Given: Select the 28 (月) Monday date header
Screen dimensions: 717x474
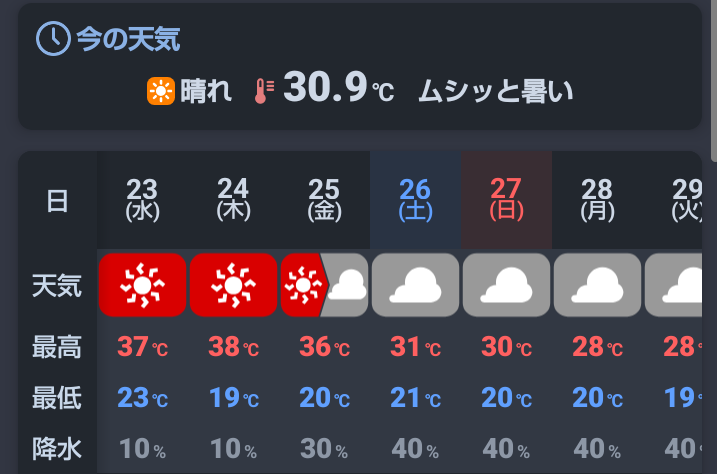Looking at the screenshot, I should [x=597, y=200].
